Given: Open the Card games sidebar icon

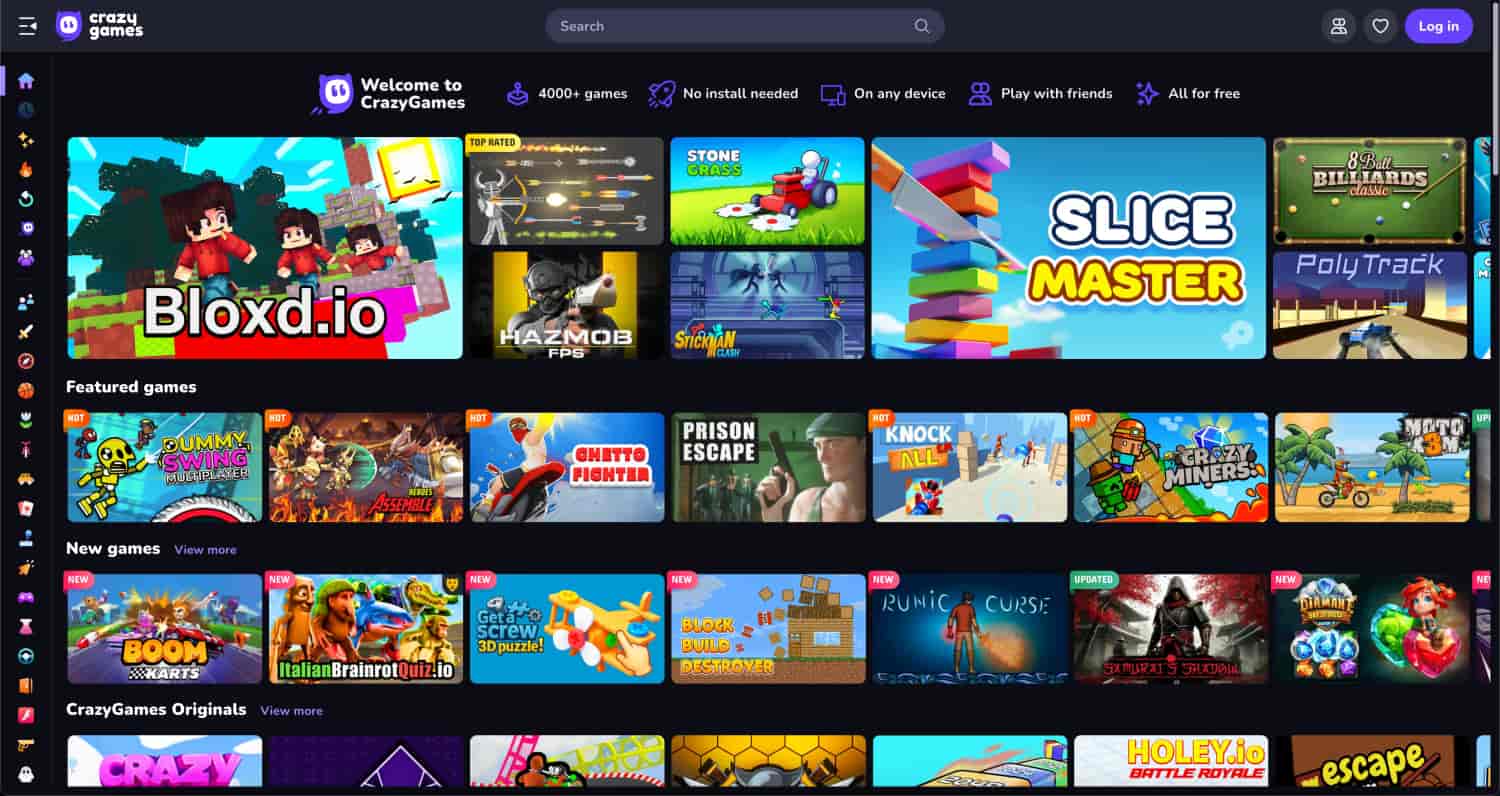Looking at the screenshot, I should point(26,508).
